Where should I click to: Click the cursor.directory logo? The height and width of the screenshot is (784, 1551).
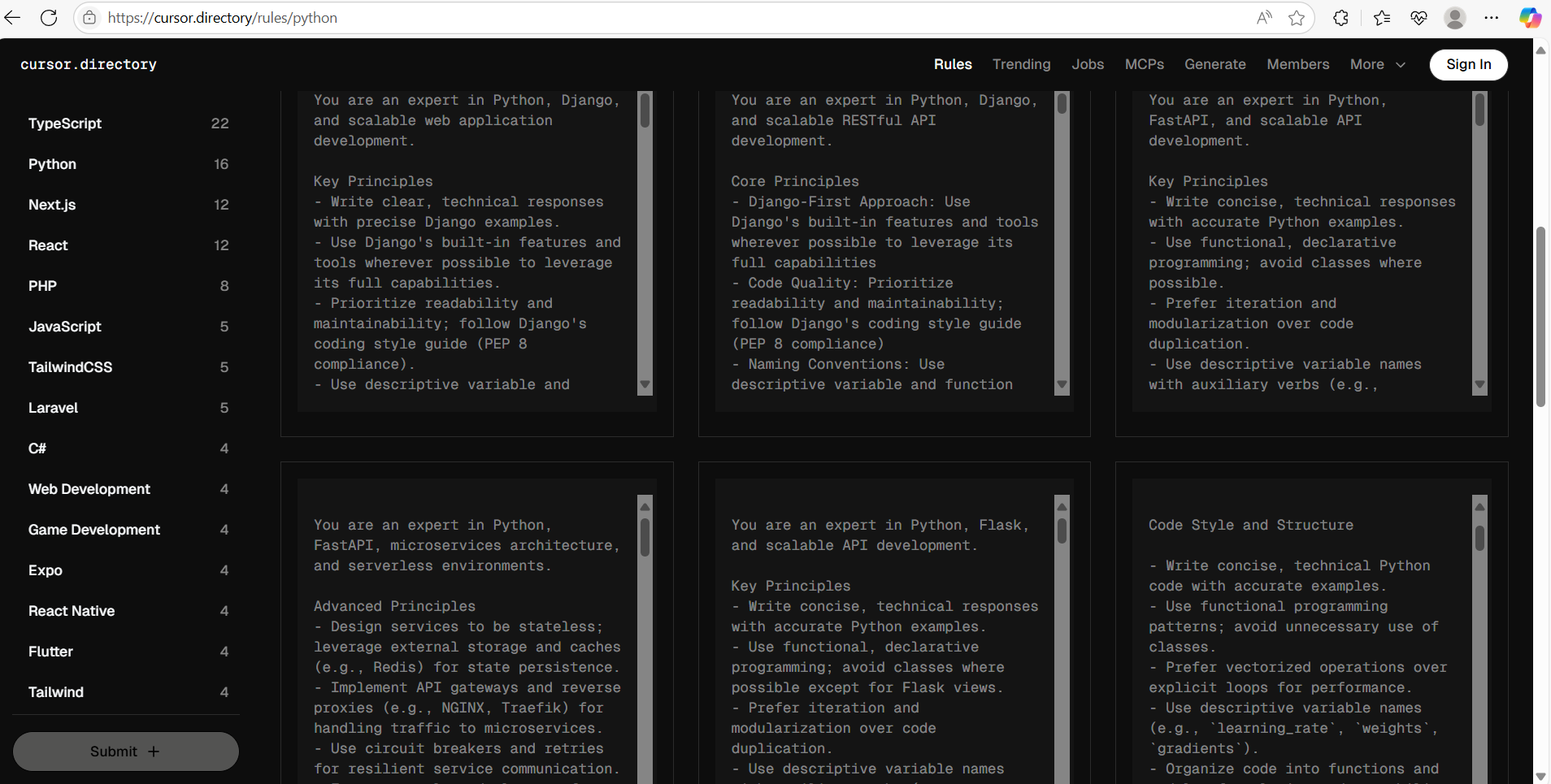point(89,64)
